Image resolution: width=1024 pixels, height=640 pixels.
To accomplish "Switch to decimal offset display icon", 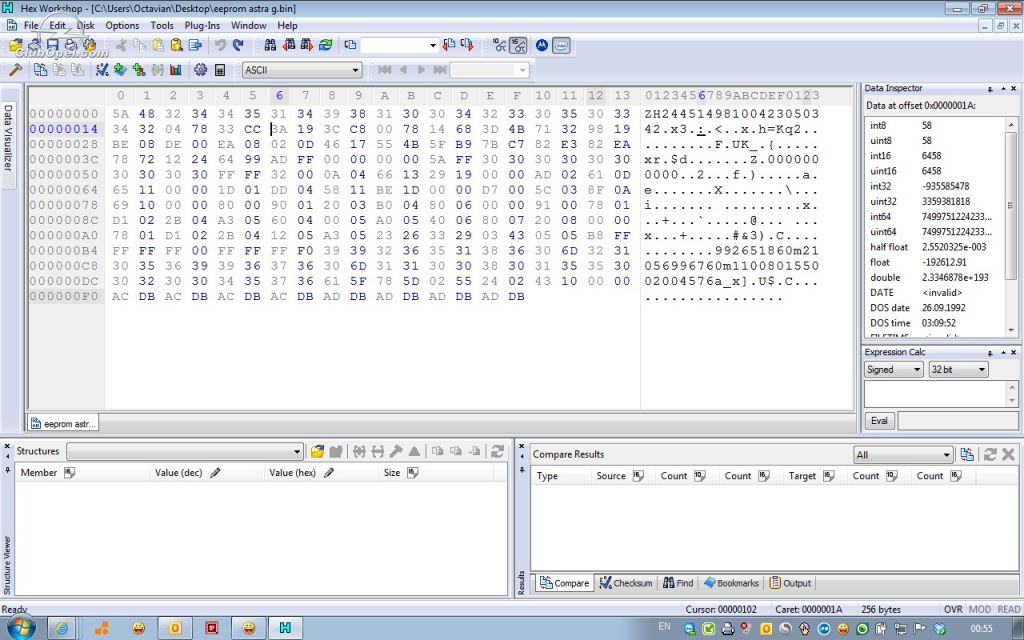I will (x=500, y=45).
